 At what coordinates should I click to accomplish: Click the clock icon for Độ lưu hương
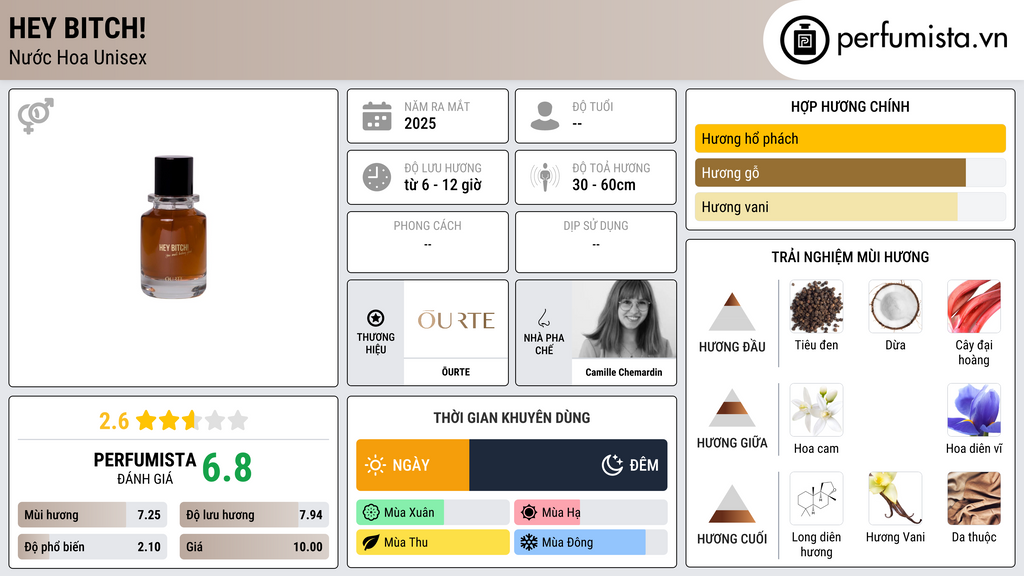click(x=377, y=177)
